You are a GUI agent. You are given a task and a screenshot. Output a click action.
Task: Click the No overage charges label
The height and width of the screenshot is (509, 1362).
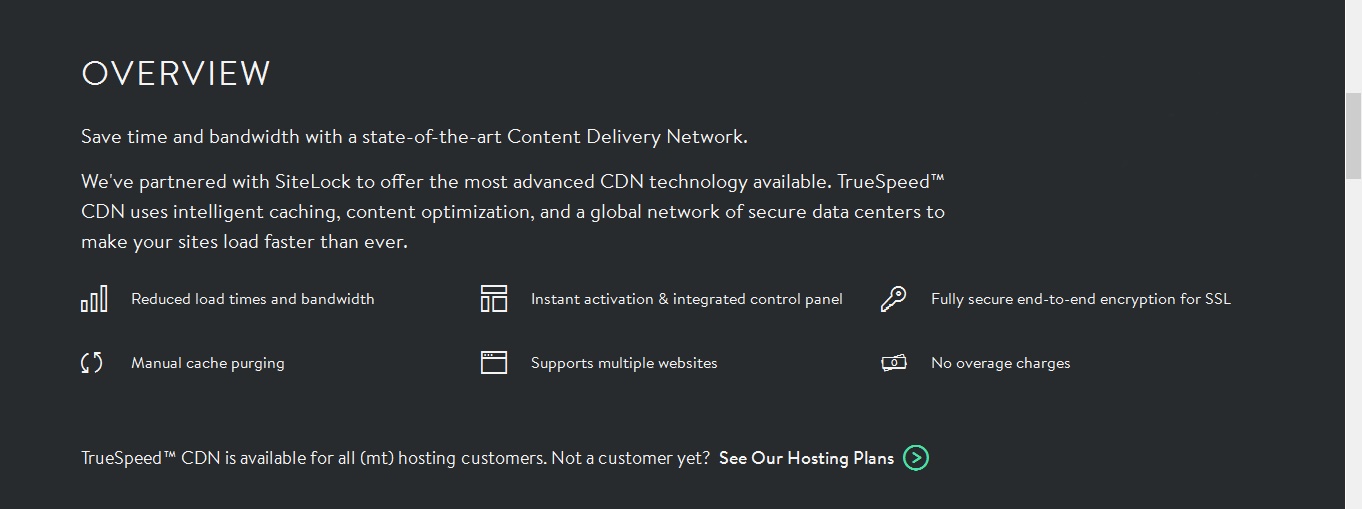pos(1001,363)
